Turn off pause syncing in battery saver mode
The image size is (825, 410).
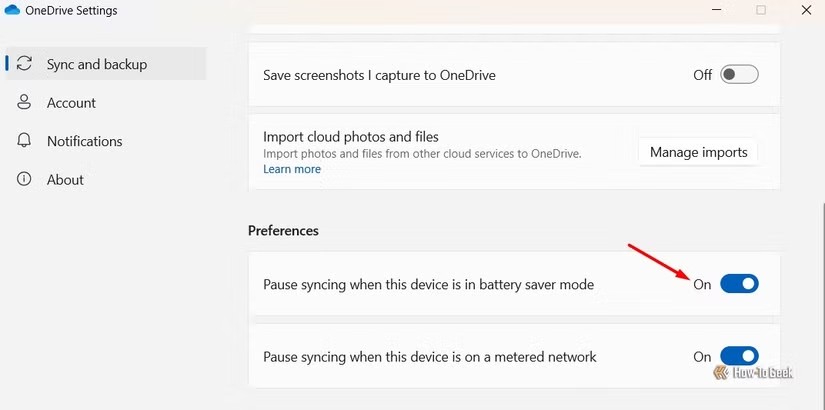click(740, 284)
